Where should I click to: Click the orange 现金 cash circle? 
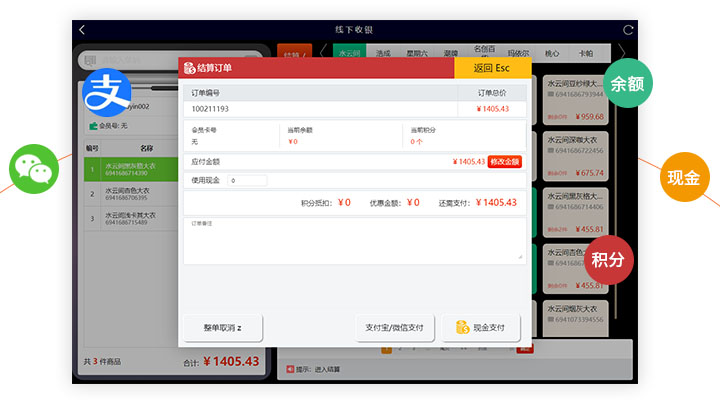pyautogui.click(x=683, y=177)
